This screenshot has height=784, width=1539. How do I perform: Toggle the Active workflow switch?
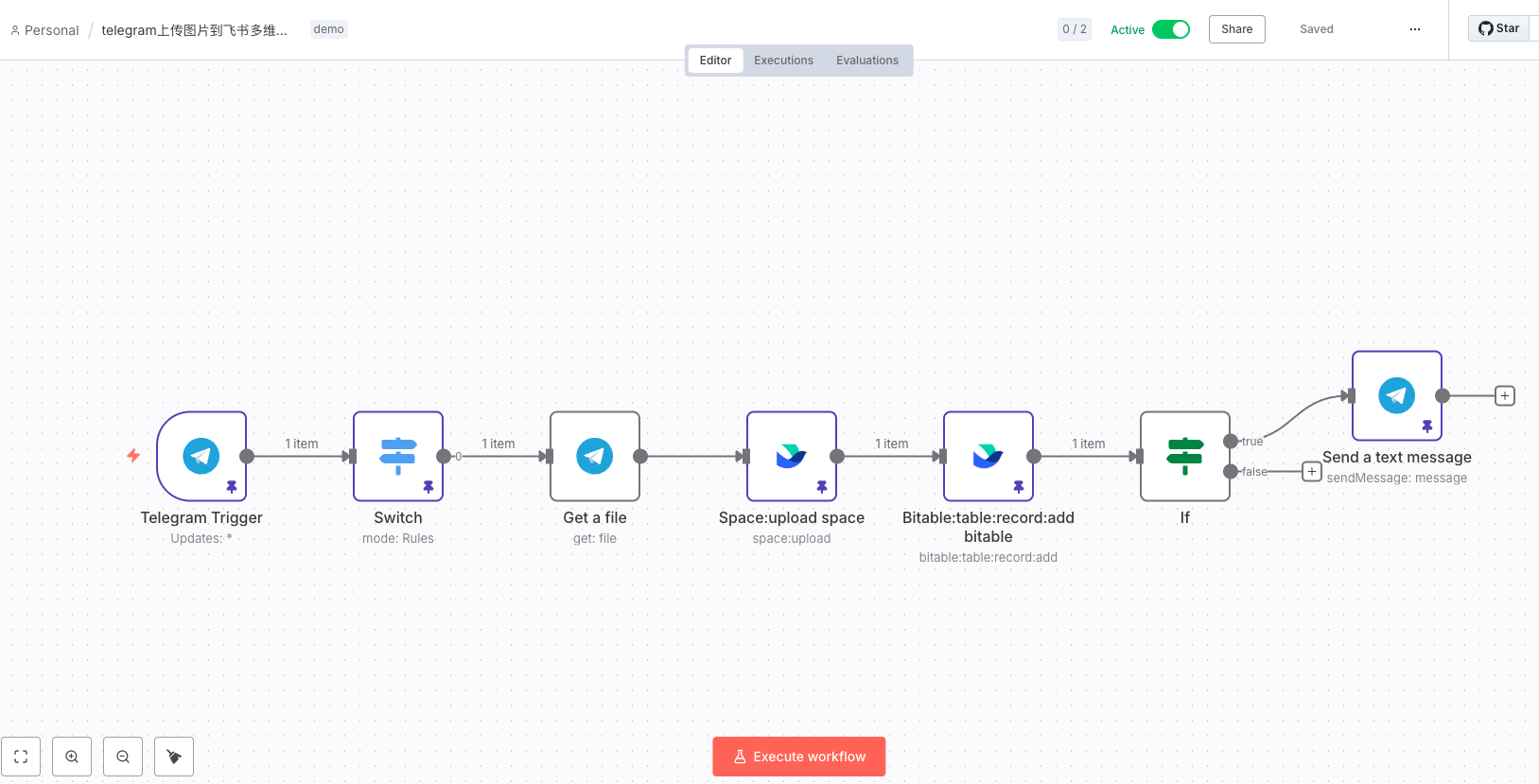tap(1170, 29)
